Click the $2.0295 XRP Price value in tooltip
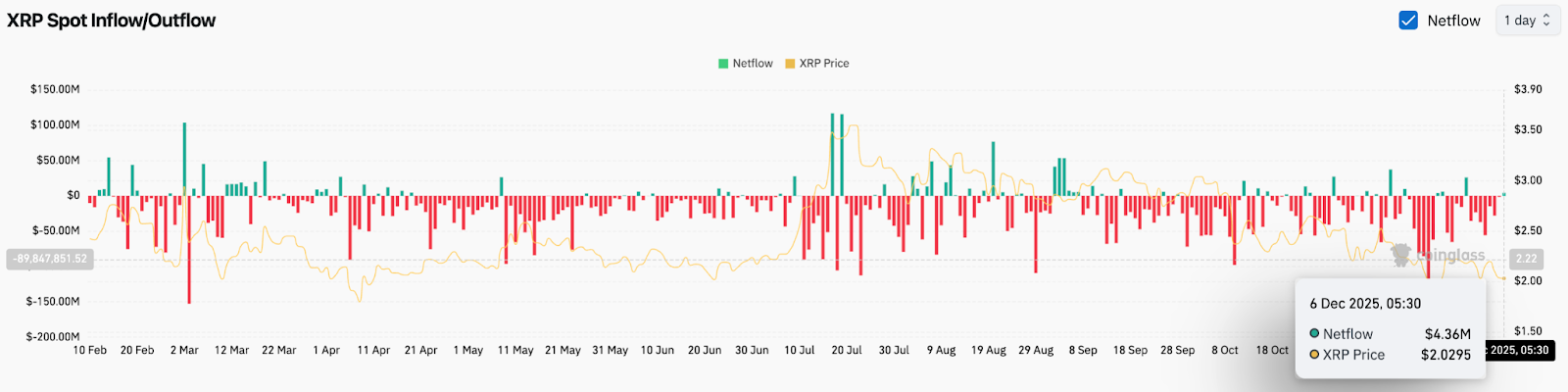The image size is (1568, 392). (1445, 355)
